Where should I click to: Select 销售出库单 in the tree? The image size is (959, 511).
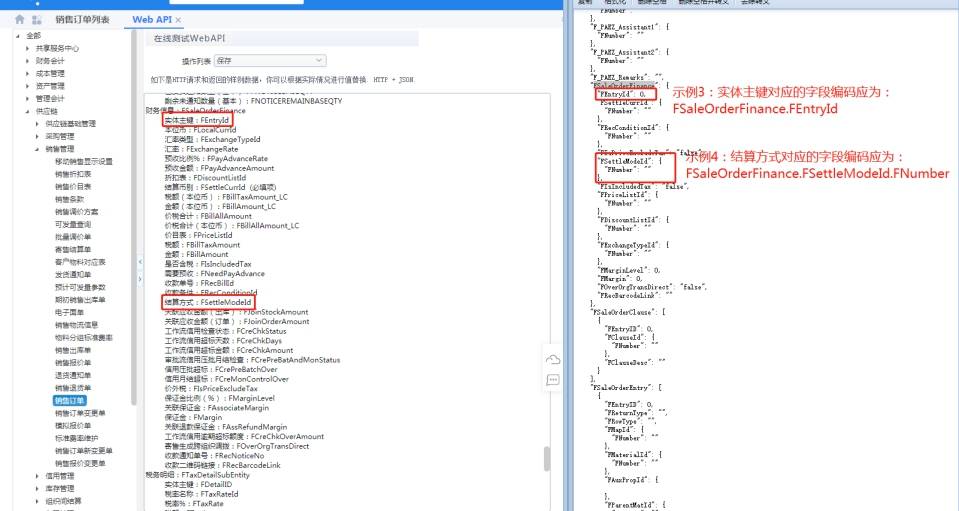click(x=73, y=350)
